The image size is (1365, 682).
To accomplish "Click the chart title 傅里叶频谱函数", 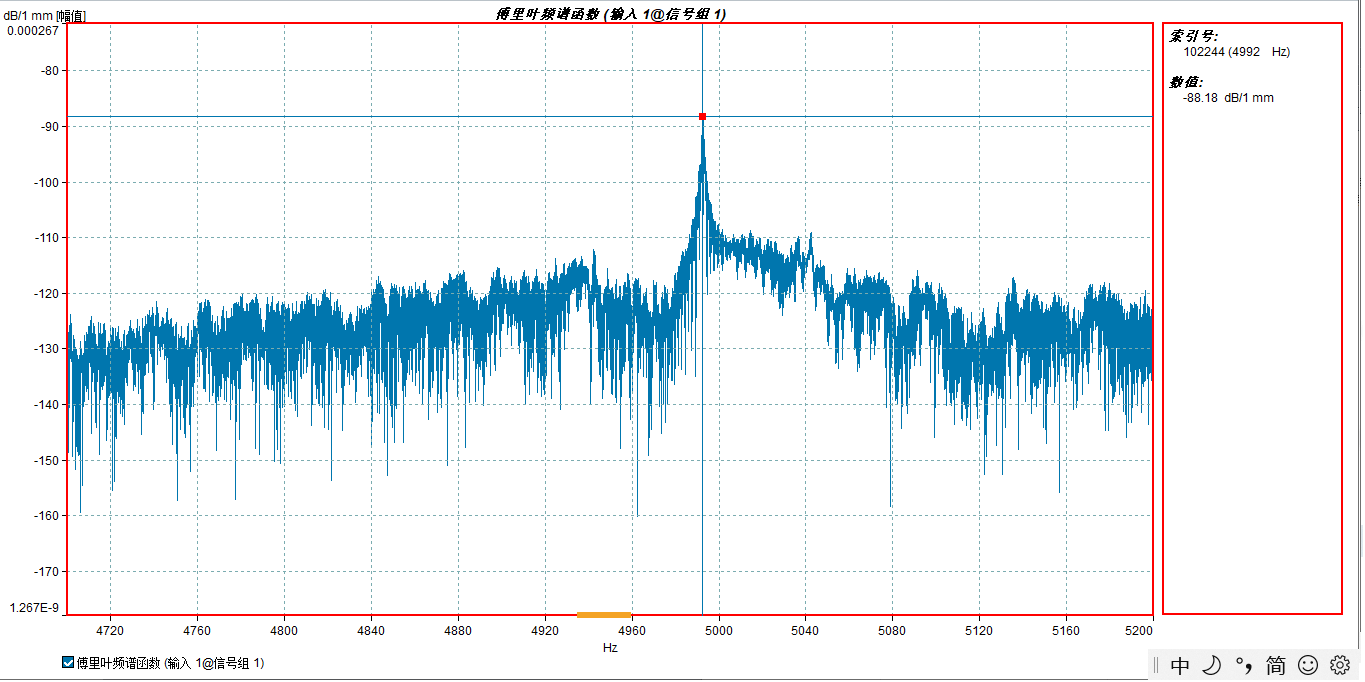I will click(610, 14).
